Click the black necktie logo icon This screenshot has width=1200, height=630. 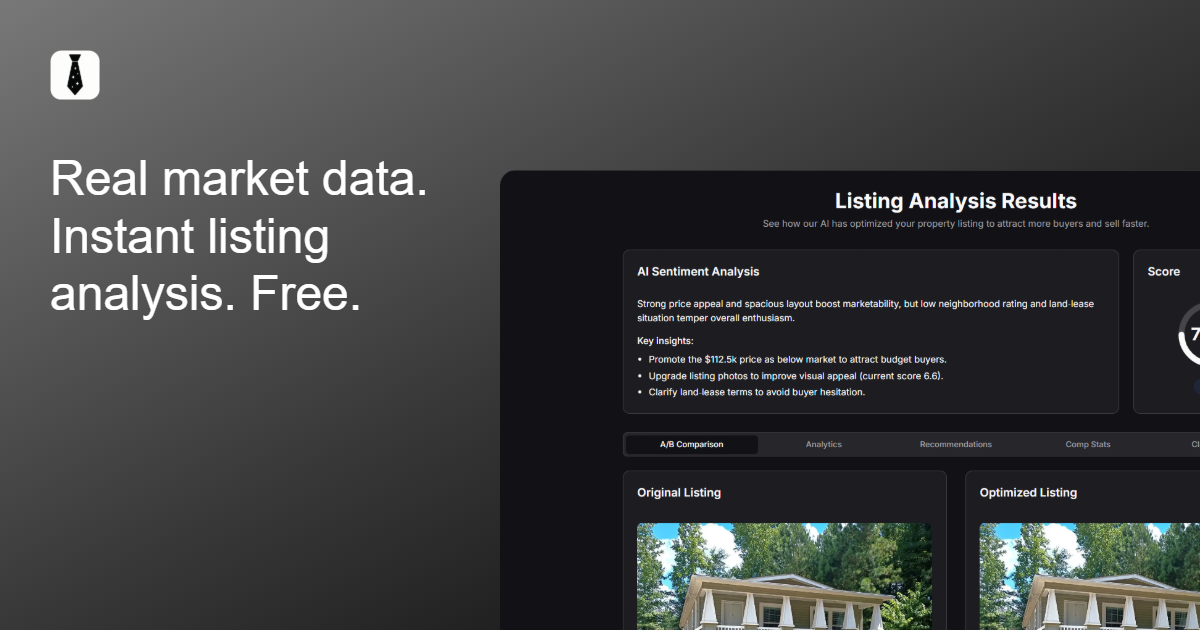coord(74,74)
